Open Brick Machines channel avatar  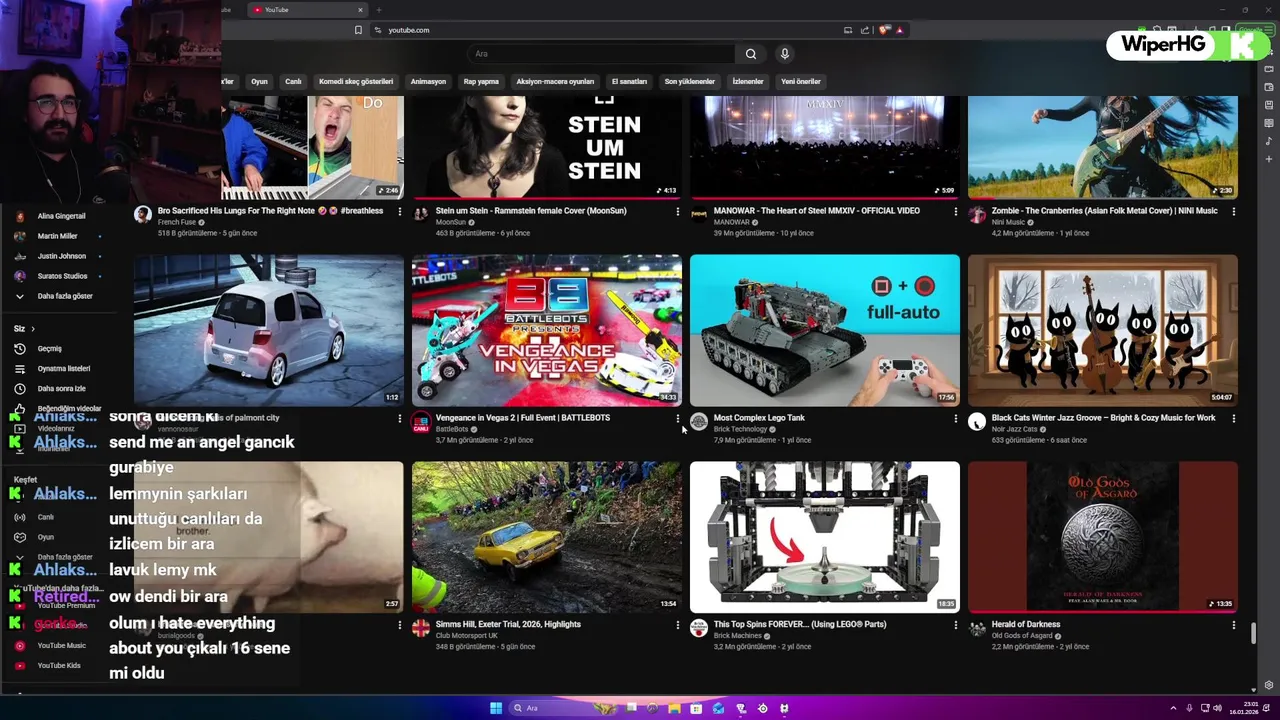(699, 628)
